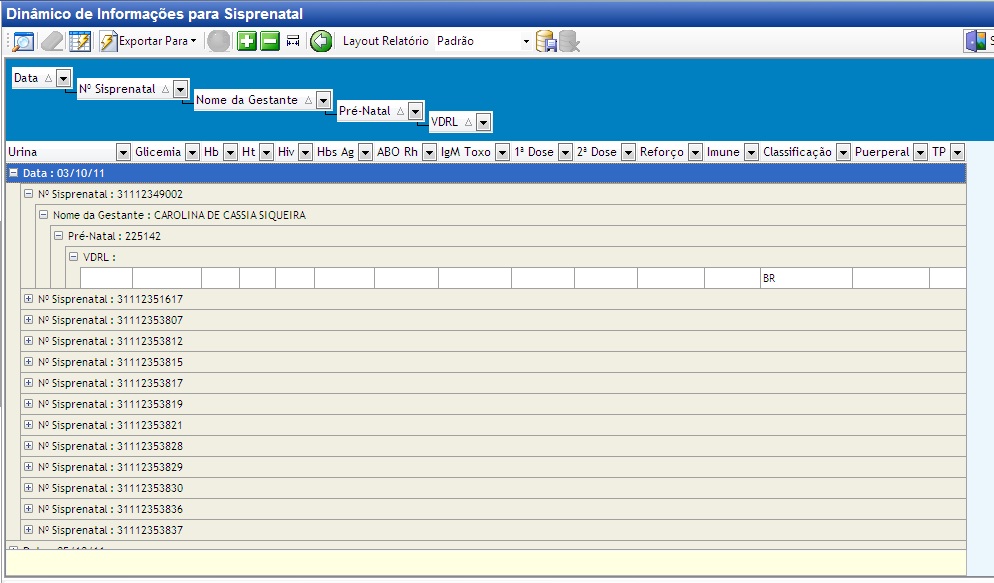994x583 pixels.
Task: Open the Imune column filter dropdown
Action: 751,152
